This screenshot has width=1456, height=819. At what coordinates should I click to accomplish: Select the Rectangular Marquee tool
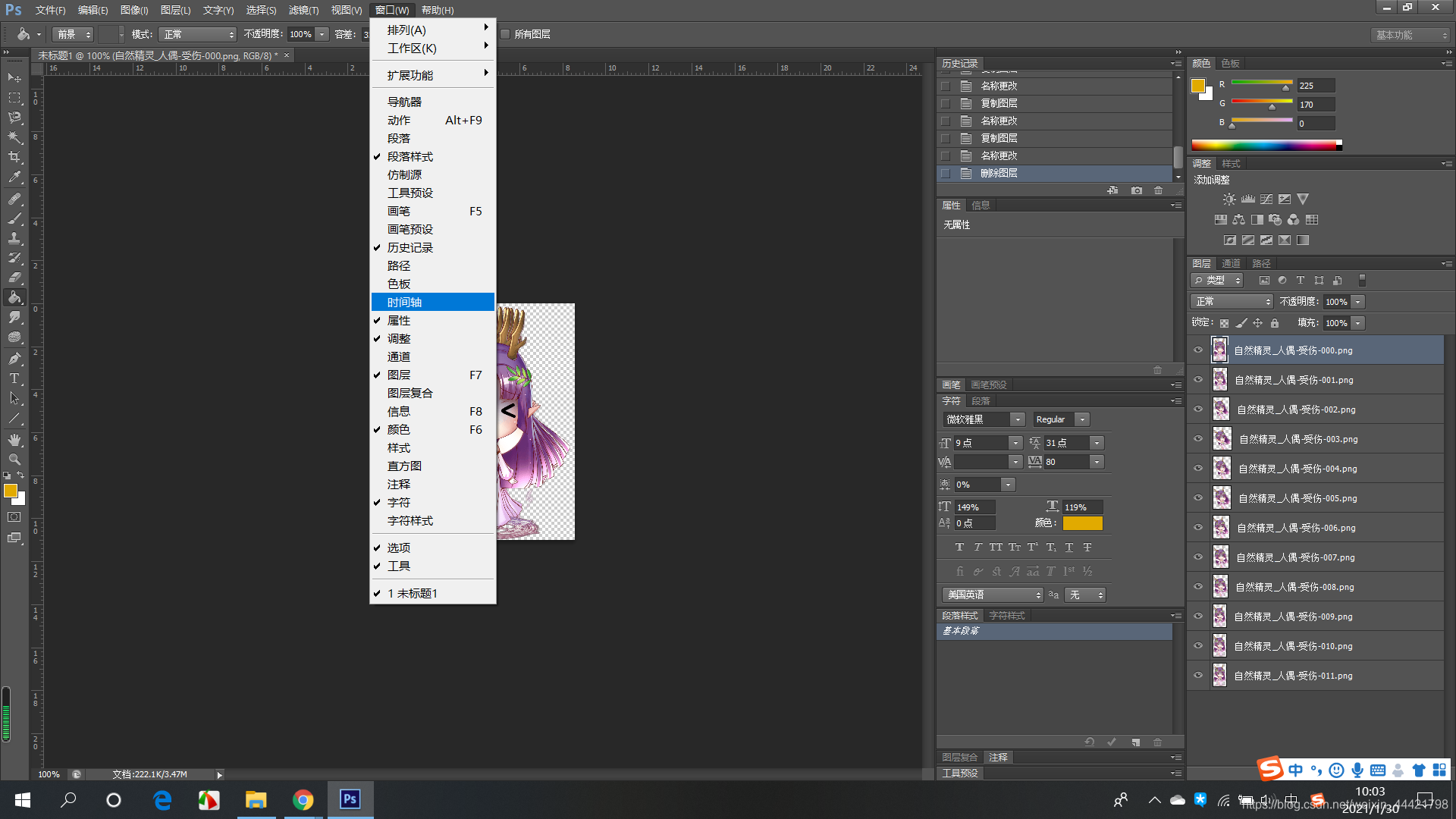click(14, 98)
